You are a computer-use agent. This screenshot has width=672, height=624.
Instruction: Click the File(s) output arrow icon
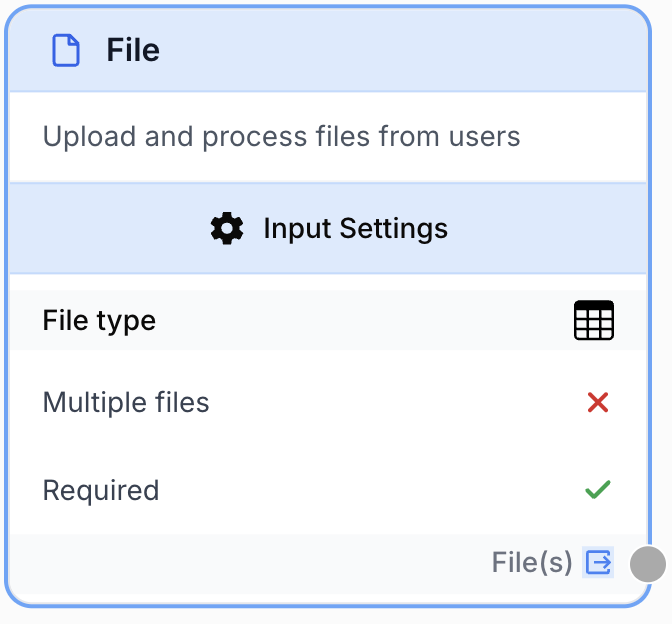point(598,562)
